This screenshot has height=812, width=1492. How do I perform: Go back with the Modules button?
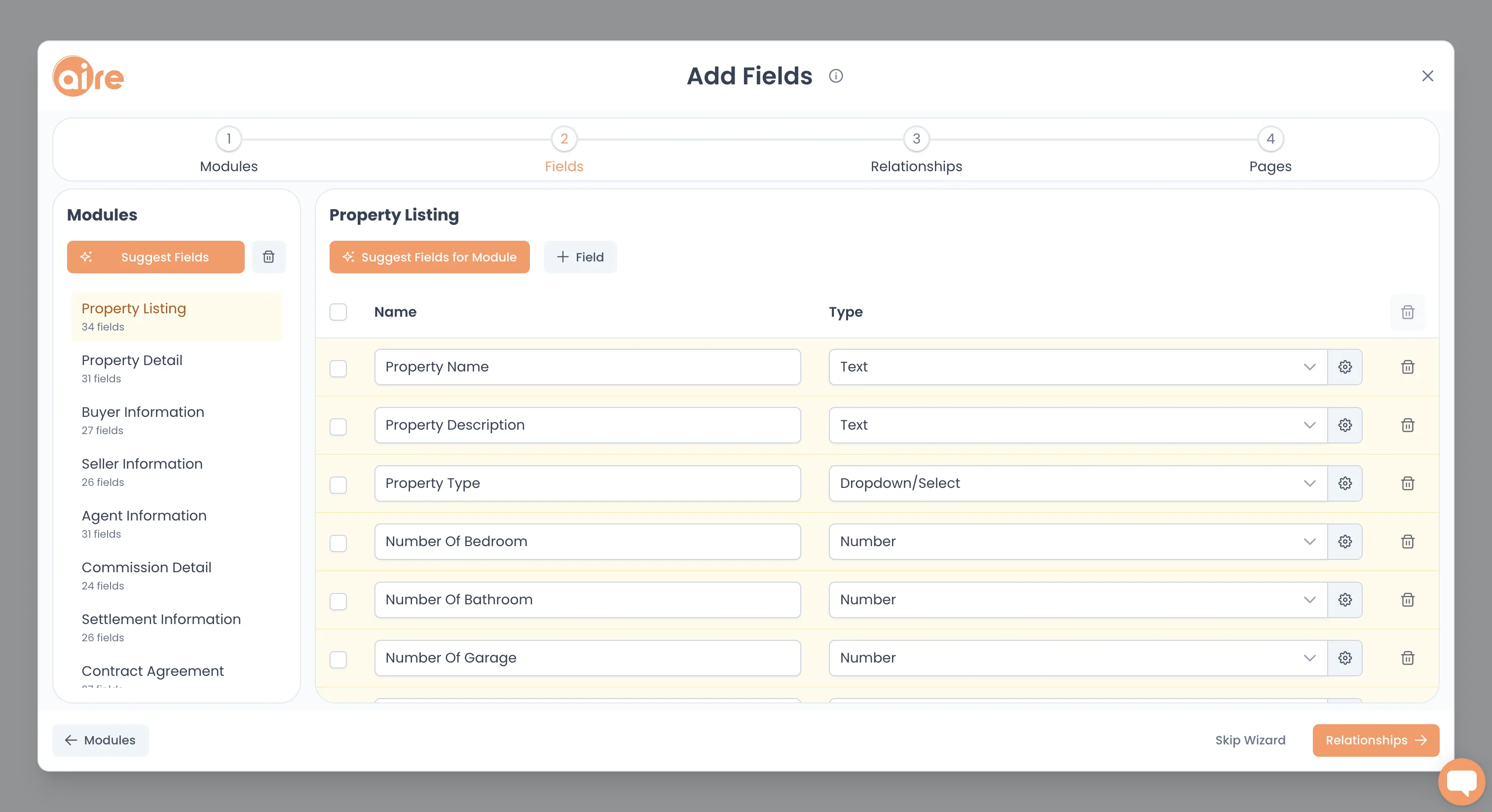(x=100, y=740)
